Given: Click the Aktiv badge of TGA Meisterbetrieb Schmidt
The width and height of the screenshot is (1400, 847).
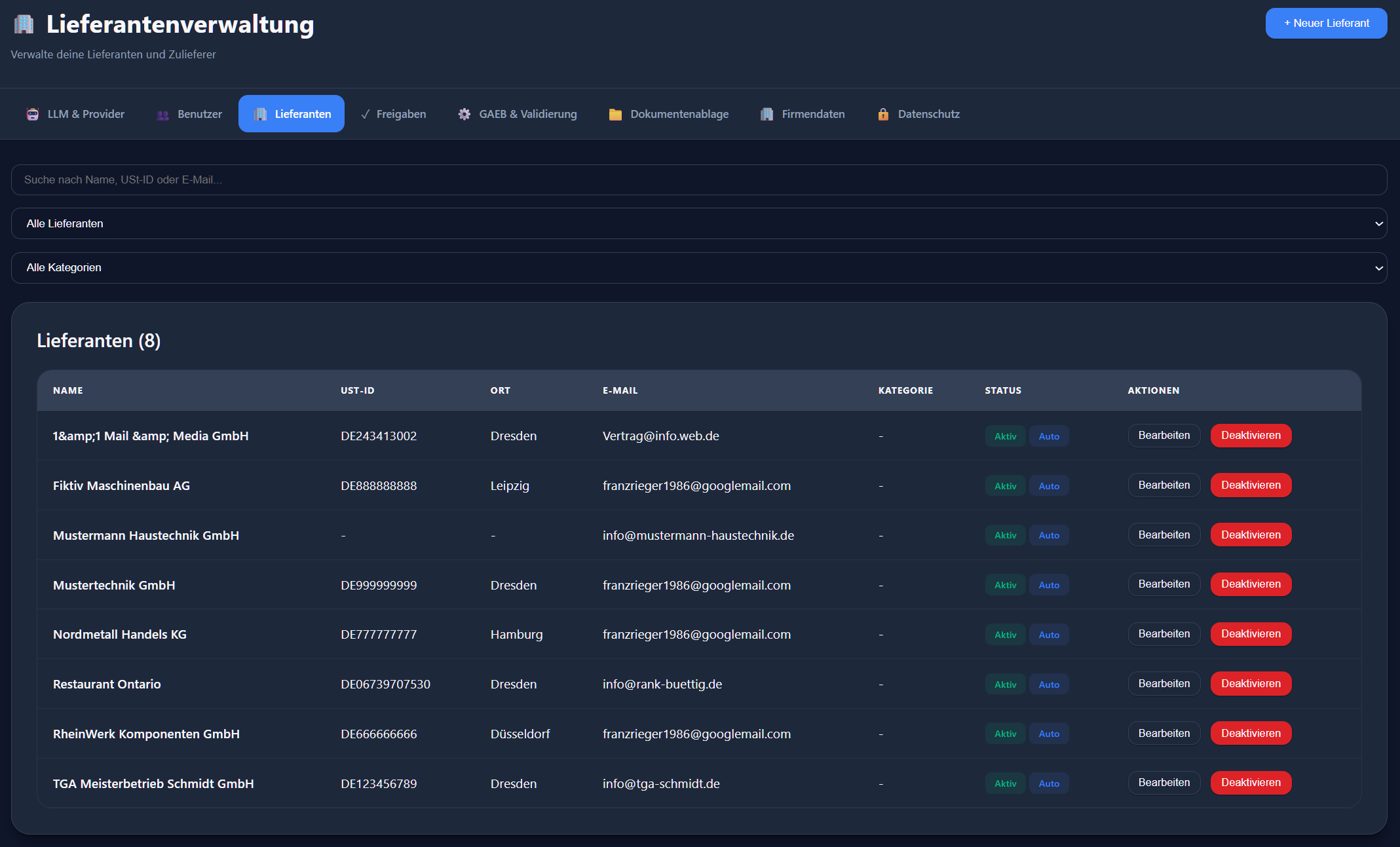Looking at the screenshot, I should (1005, 783).
